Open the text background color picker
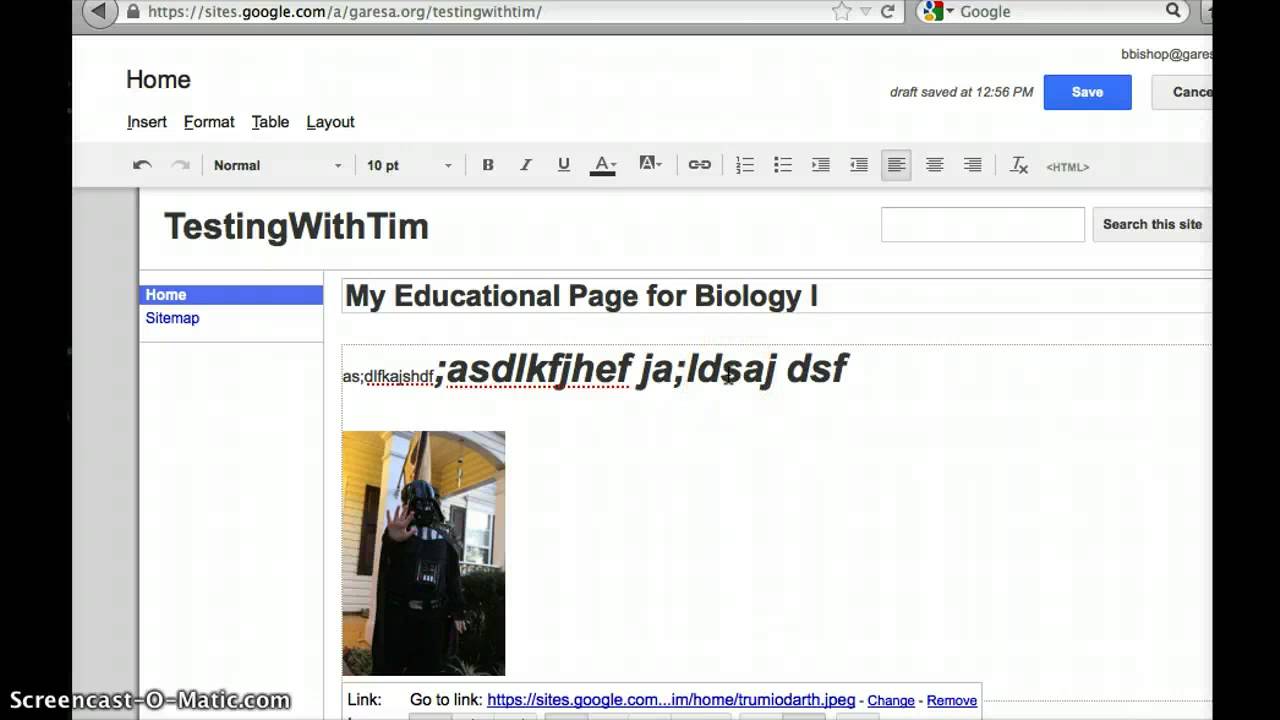The width and height of the screenshot is (1280, 720). click(650, 164)
